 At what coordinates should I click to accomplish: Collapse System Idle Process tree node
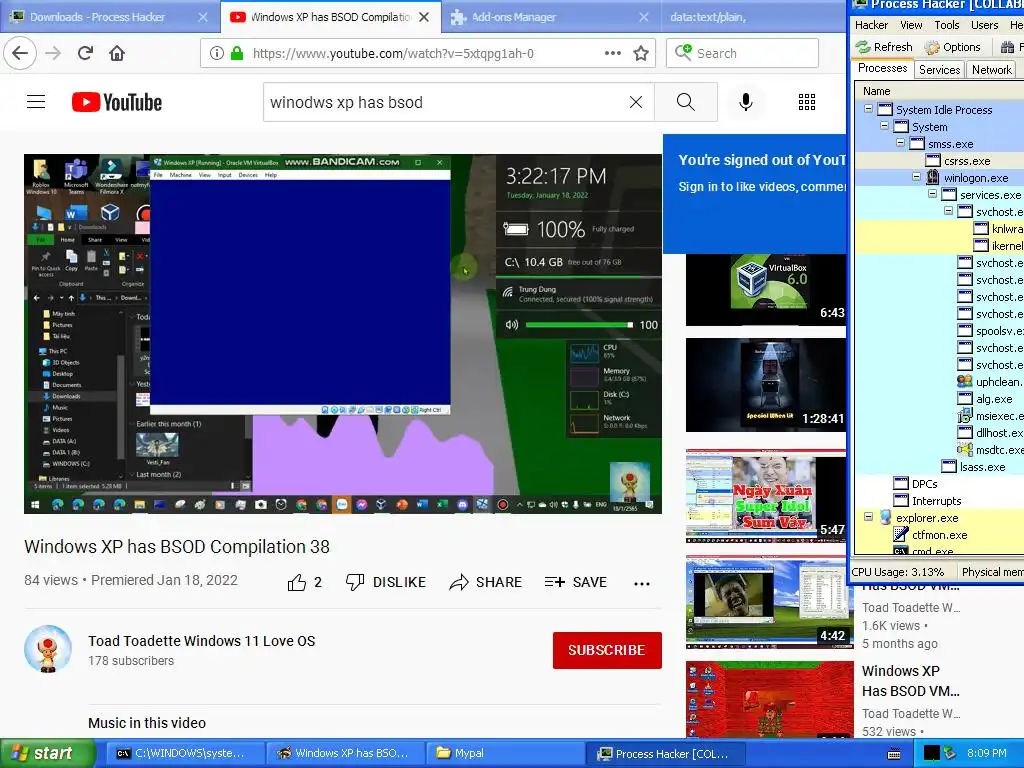(x=869, y=109)
